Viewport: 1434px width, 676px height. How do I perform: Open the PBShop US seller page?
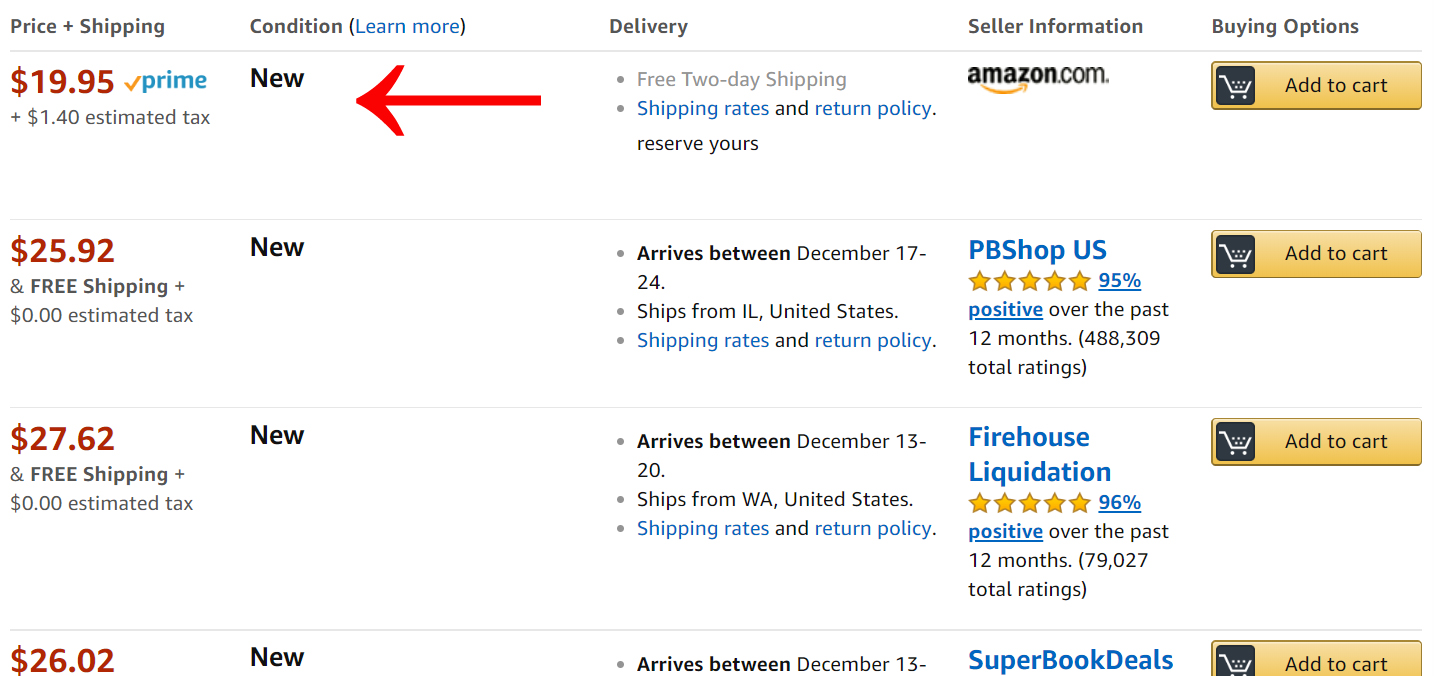(x=1037, y=250)
